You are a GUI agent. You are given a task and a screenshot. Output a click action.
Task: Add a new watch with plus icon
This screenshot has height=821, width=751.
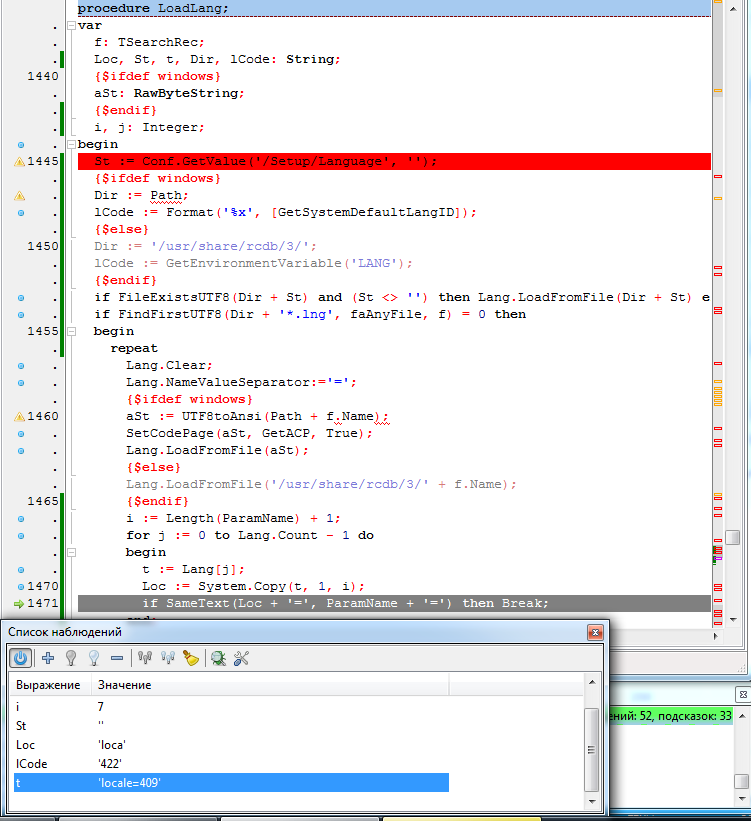[48, 657]
